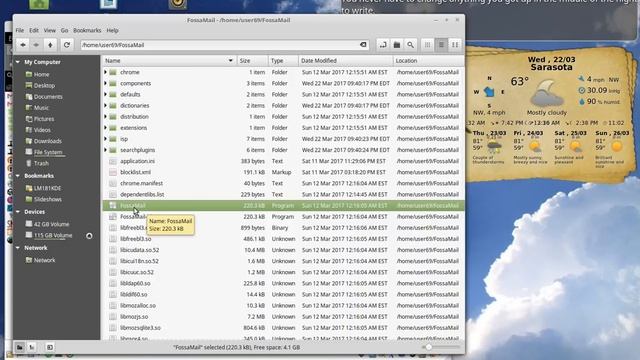Image resolution: width=640 pixels, height=360 pixels.
Task: Browse Network in the sidebar
Action: pyautogui.click(x=44, y=260)
